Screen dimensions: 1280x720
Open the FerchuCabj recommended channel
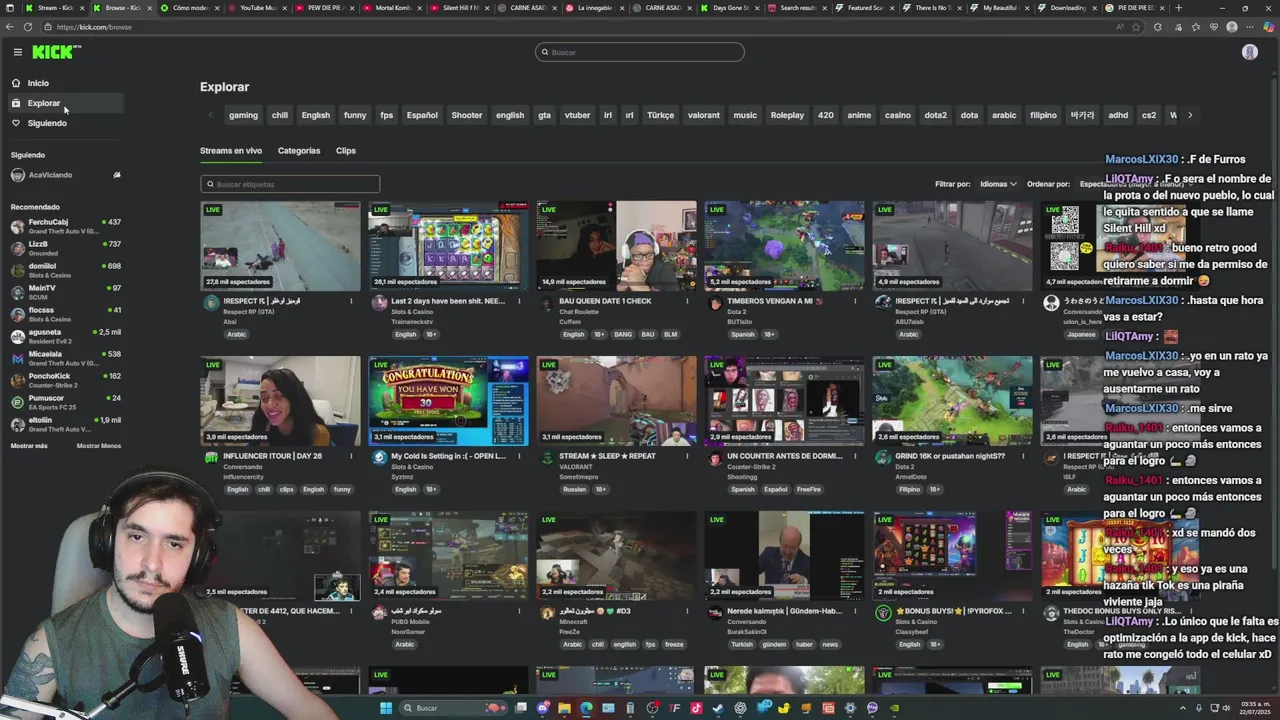point(66,226)
